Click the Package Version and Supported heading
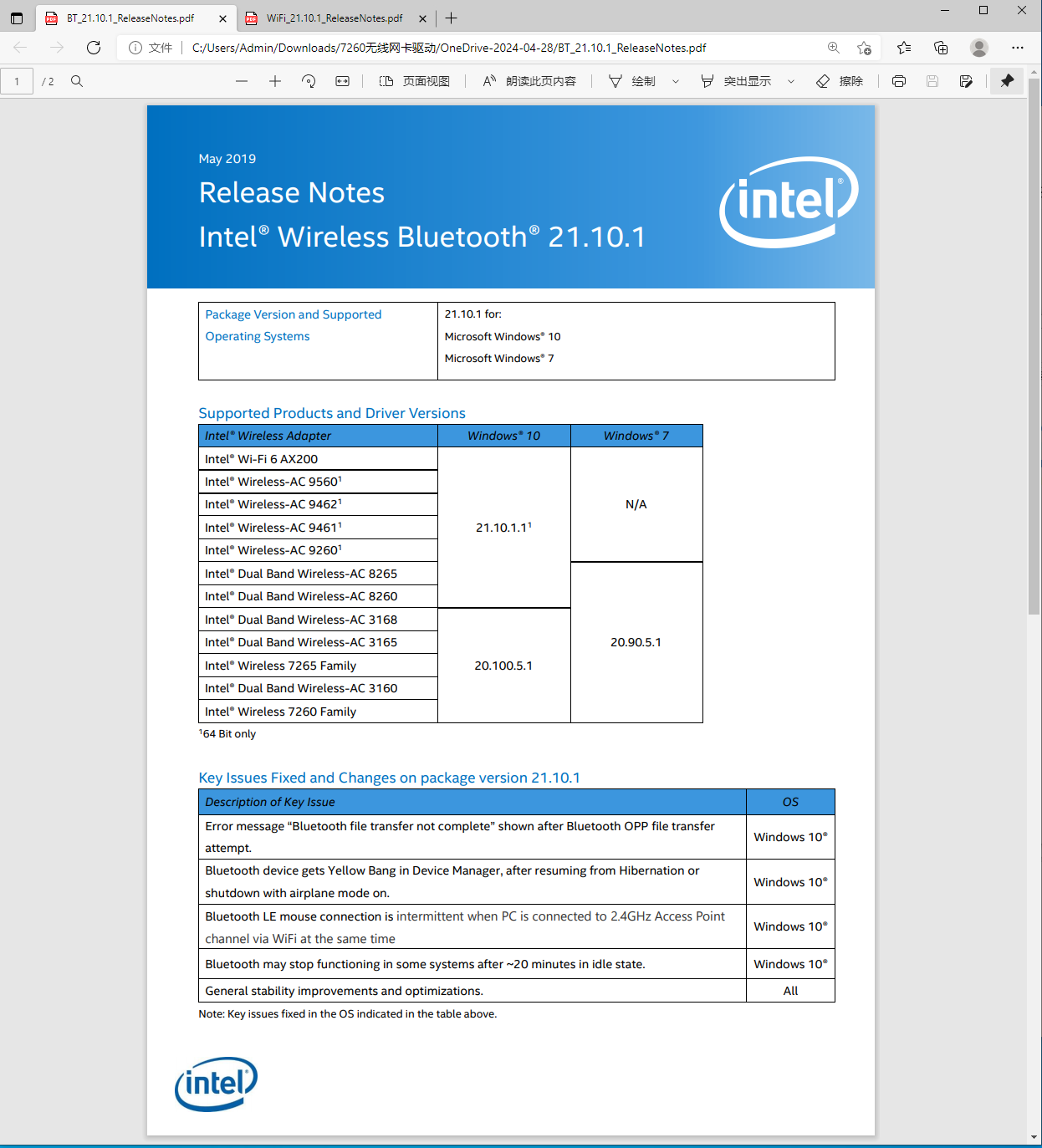Screen dimensions: 1042x1148 click(294, 325)
